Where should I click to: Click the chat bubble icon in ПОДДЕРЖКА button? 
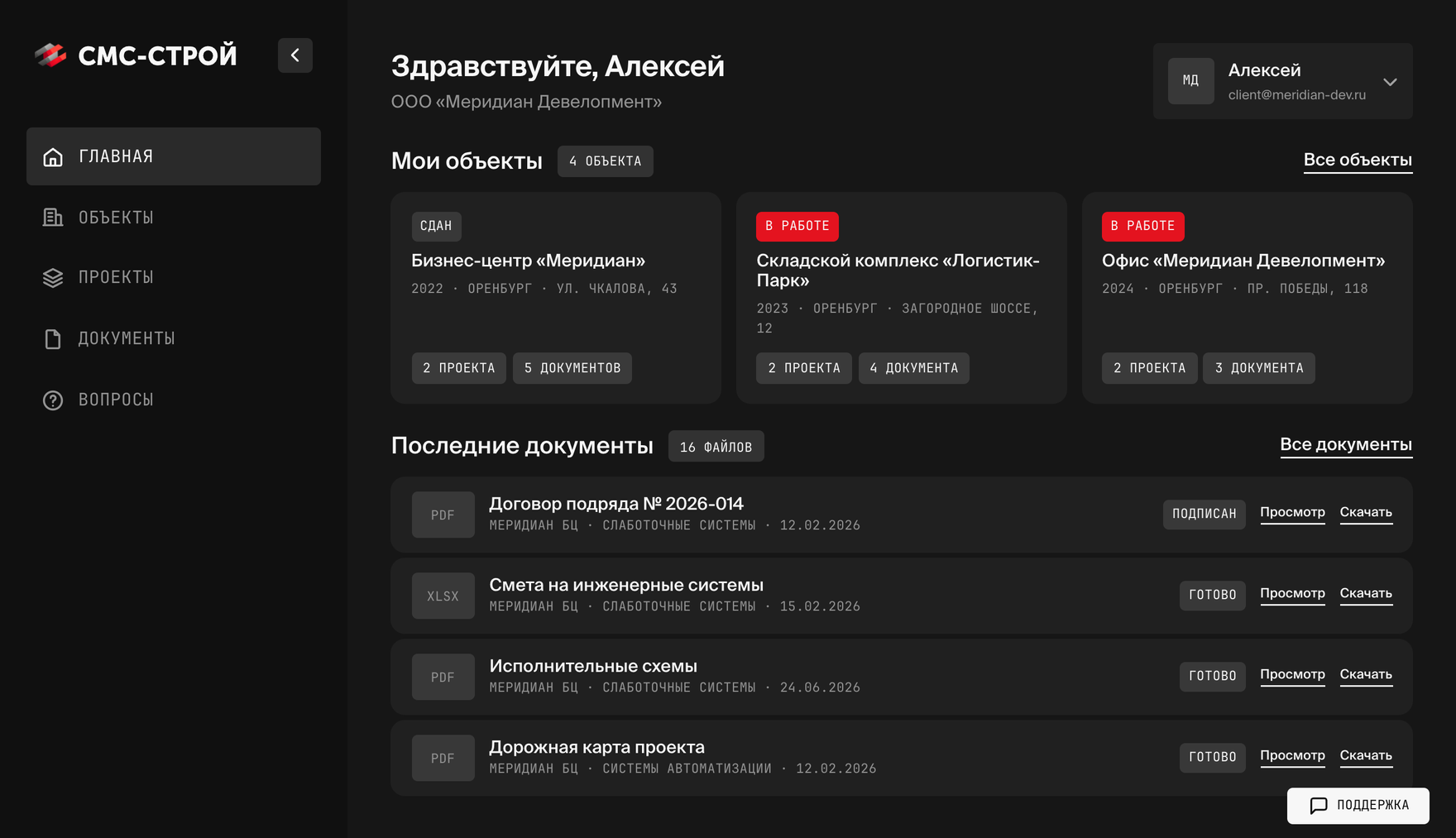coord(1319,806)
